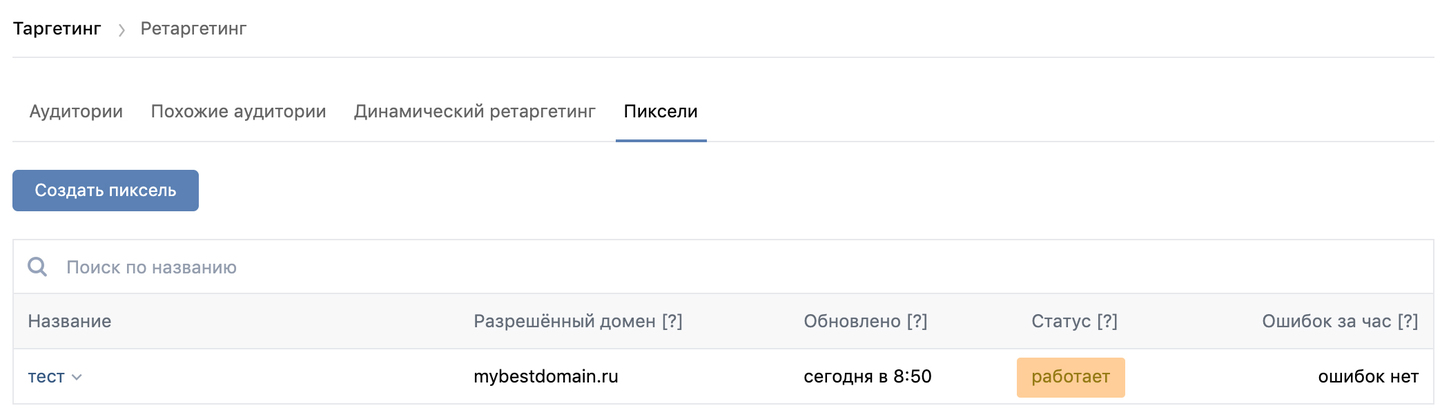Click the Название column header
This screenshot has width=1440, height=417.
click(70, 321)
